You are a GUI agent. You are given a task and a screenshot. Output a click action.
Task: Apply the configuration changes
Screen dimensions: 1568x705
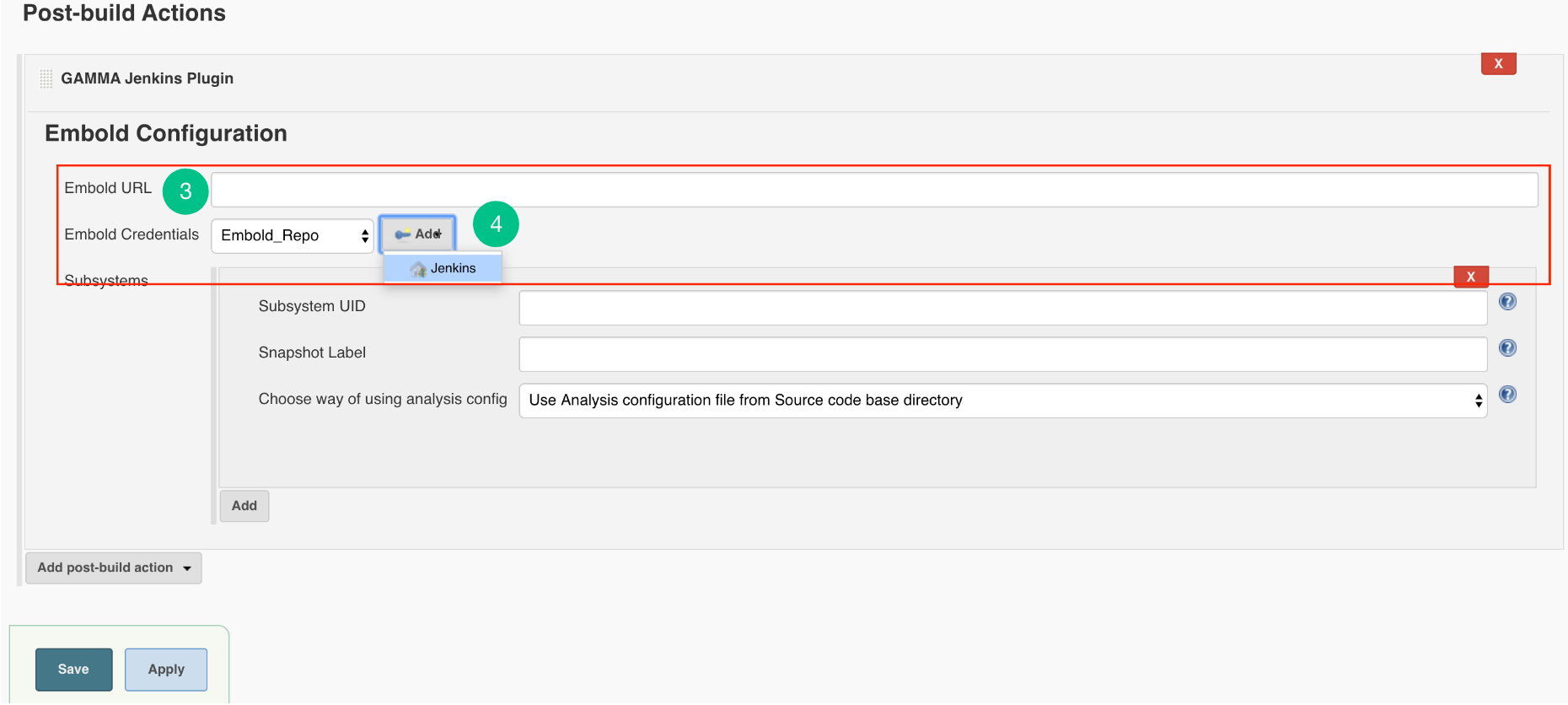click(x=166, y=670)
